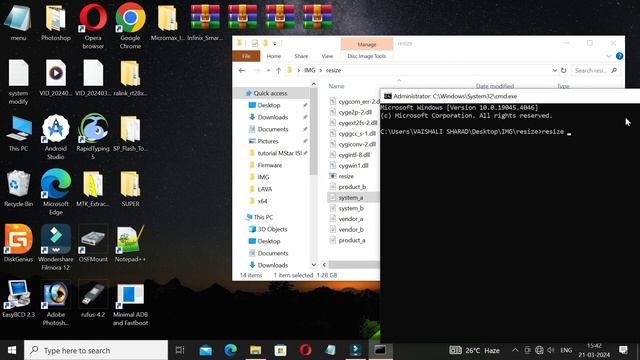Open Microsoft Edge desktop shortcut
The width and height of the screenshot is (640, 360).
click(x=56, y=192)
